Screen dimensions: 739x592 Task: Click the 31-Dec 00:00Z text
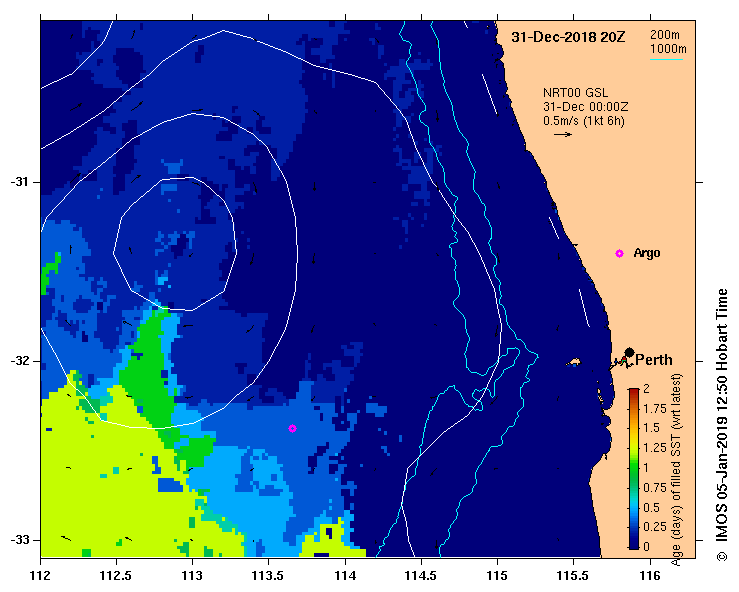[585, 107]
